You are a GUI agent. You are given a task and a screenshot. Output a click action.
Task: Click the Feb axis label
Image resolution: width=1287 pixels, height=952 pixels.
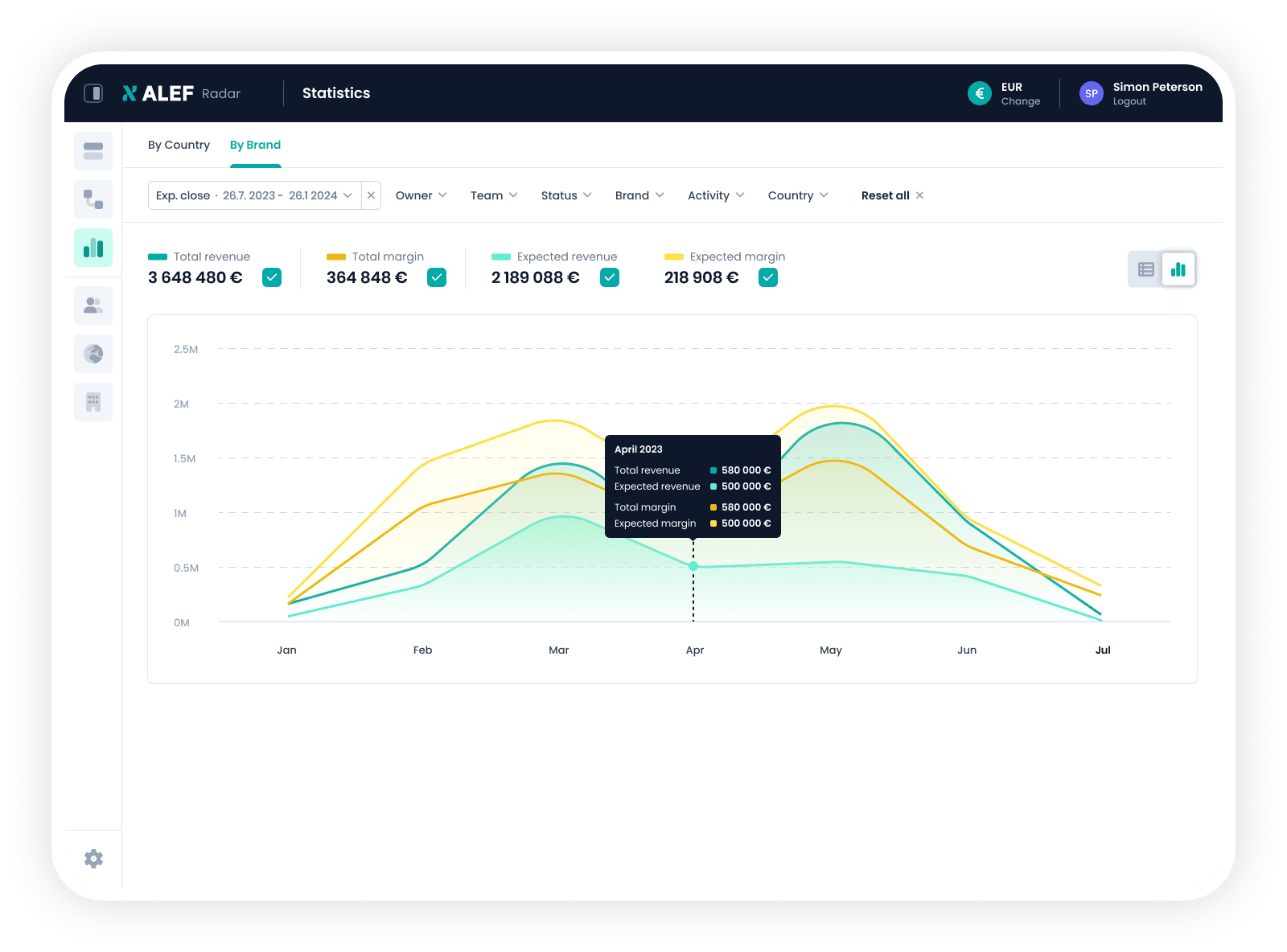coord(423,650)
